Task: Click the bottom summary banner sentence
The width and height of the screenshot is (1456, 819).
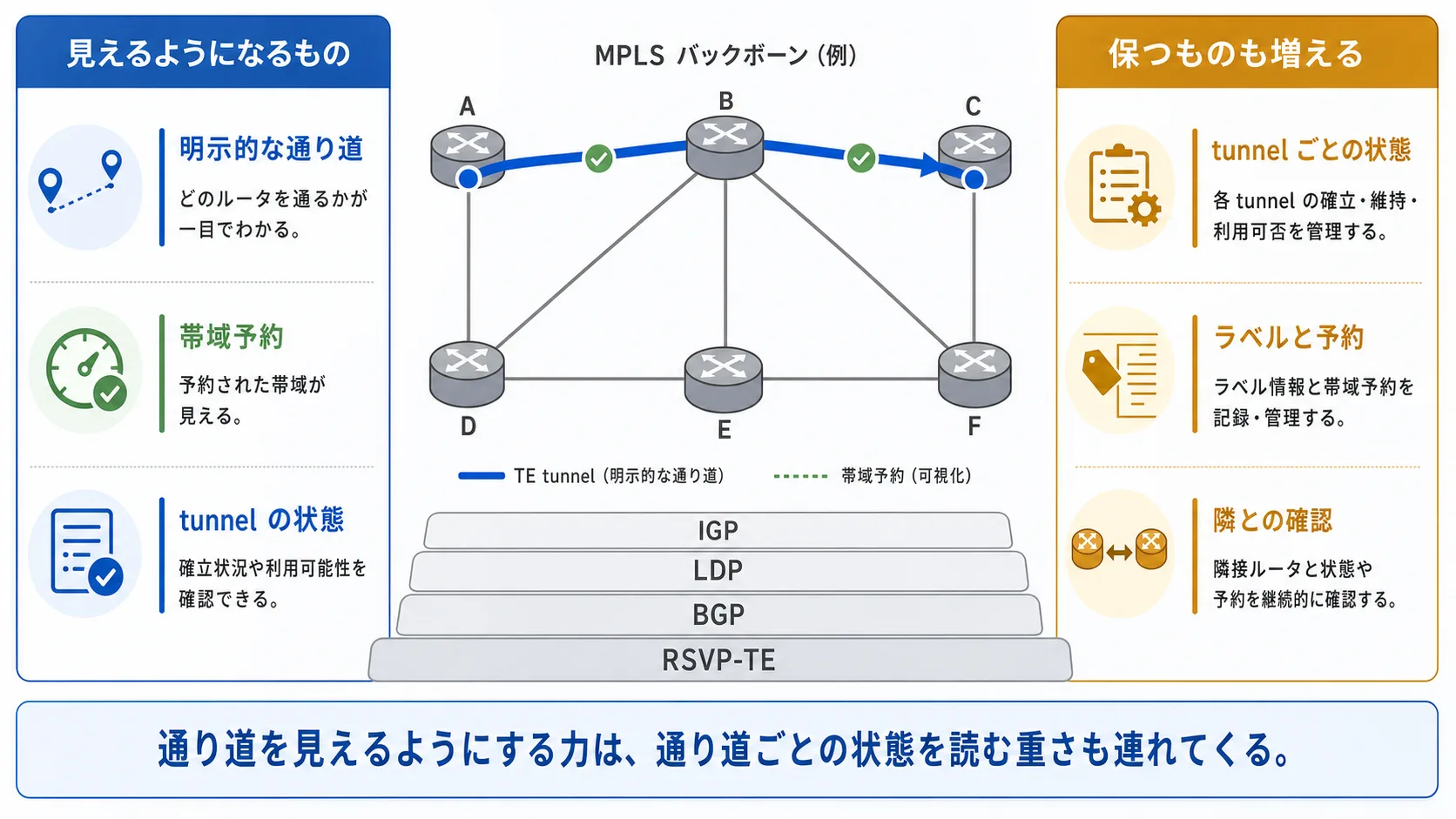Action: point(725,749)
